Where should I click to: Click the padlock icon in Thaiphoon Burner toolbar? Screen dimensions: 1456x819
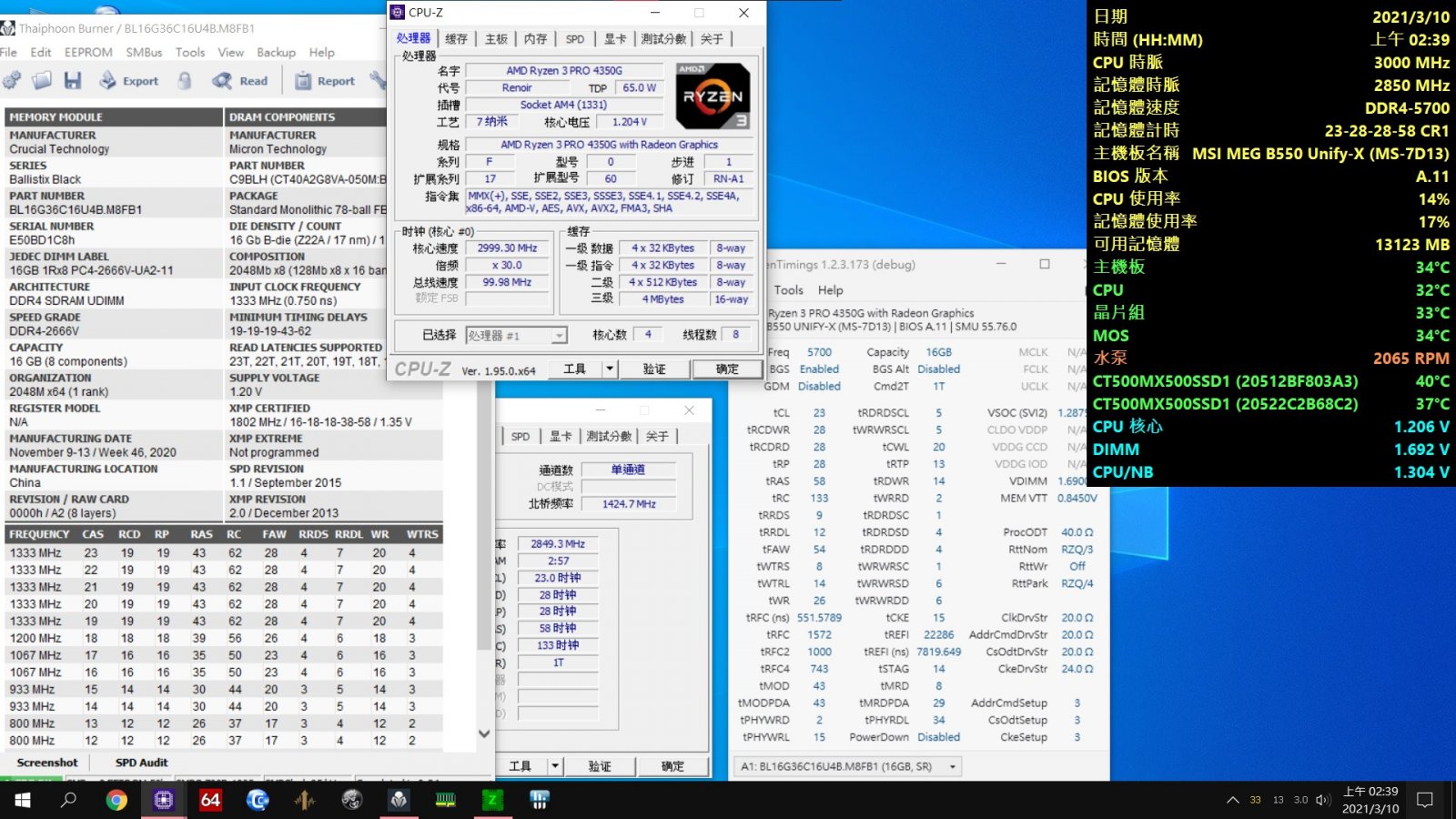(185, 81)
